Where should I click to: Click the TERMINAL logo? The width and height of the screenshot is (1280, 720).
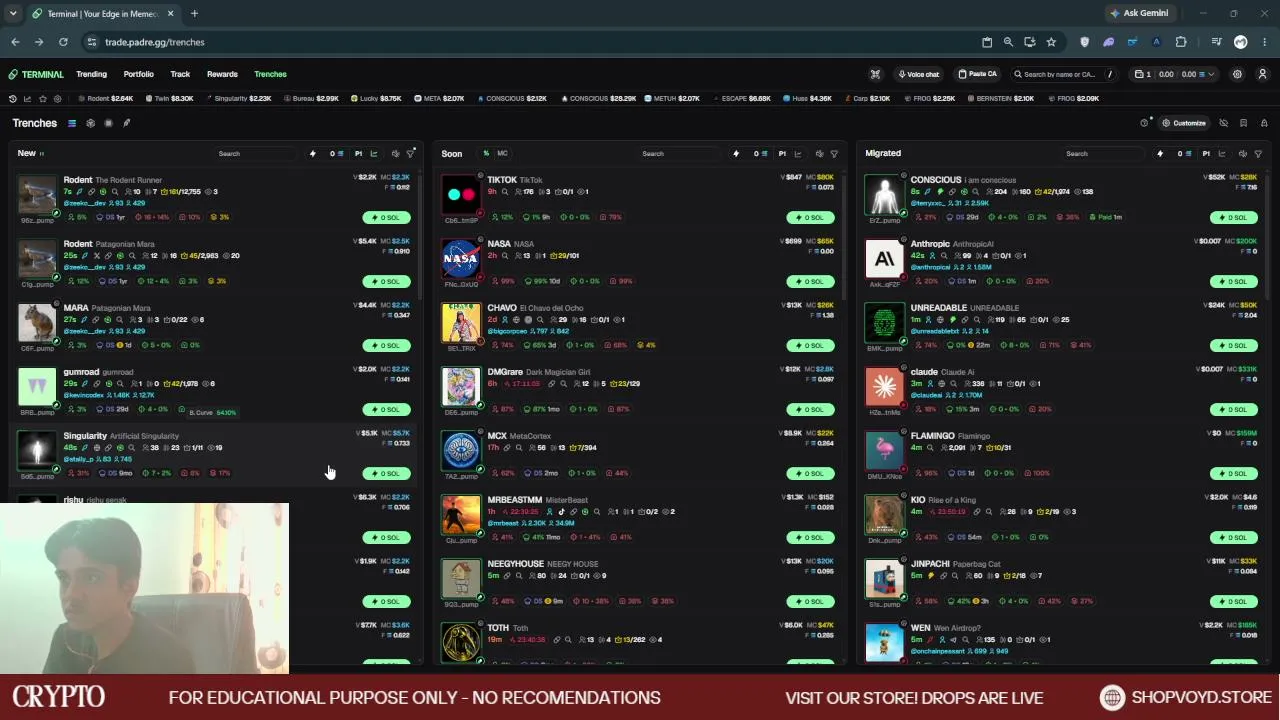pos(35,74)
